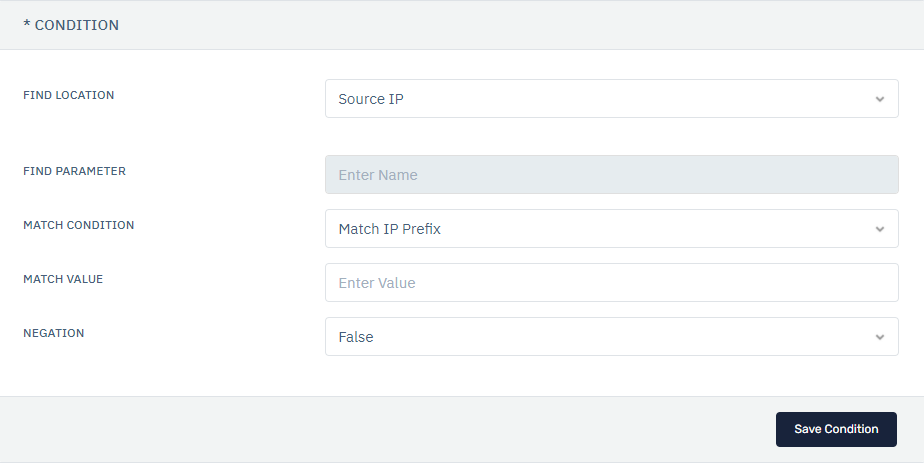This screenshot has height=464, width=924.
Task: Click the chevron arrow in Negation field
Action: 880,337
